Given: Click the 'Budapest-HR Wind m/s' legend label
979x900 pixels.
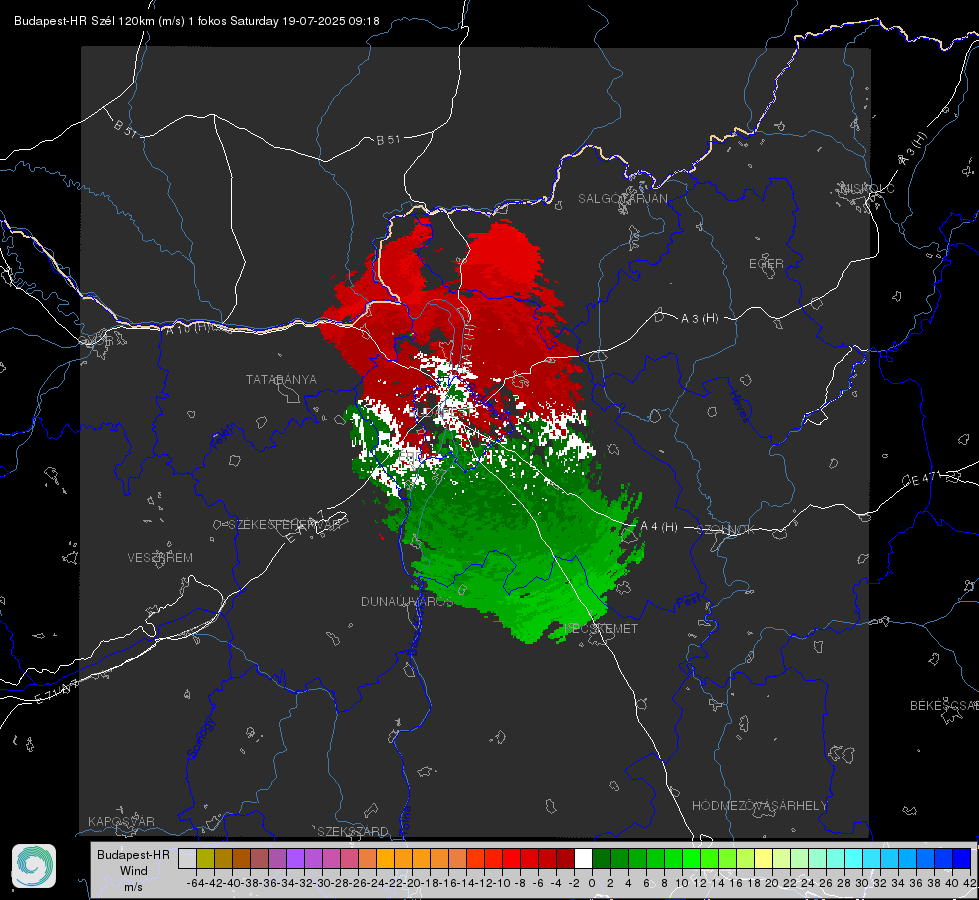Looking at the screenshot, I should click(x=133, y=871).
